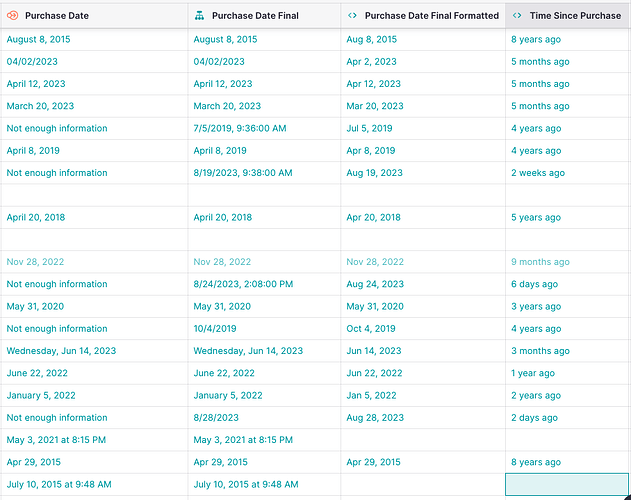The width and height of the screenshot is (631, 500).
Task: Select the 'Apr 29, 2015' formatted cell
Action: (x=423, y=462)
